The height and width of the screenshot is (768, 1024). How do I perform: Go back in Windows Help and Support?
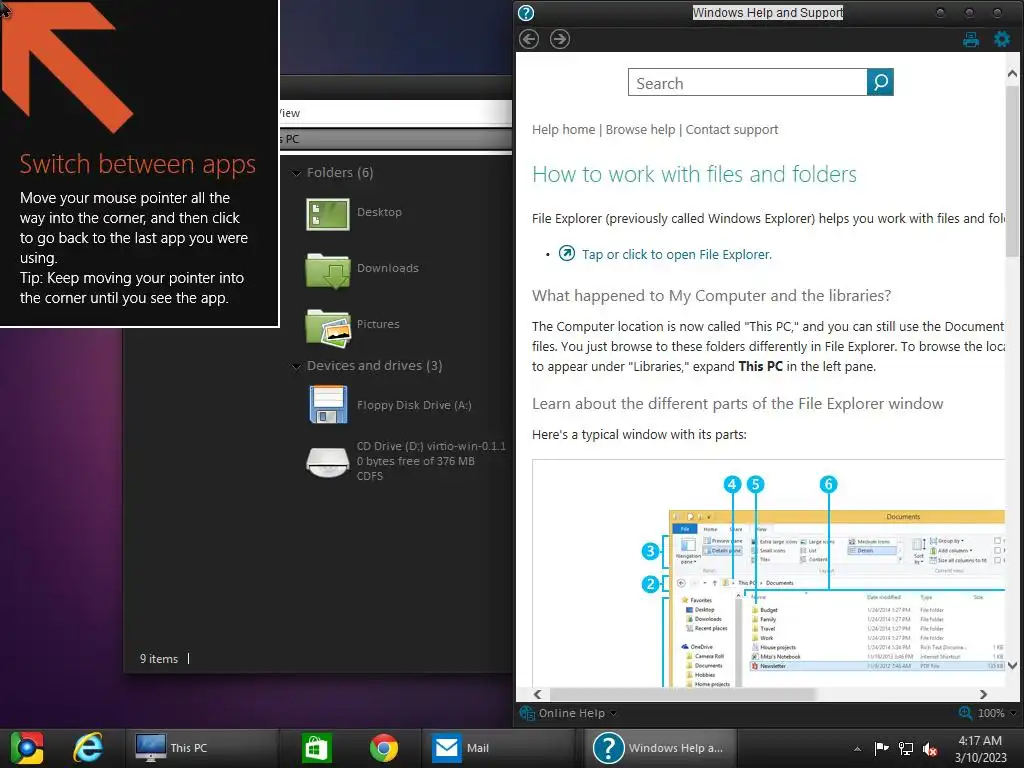coord(529,39)
